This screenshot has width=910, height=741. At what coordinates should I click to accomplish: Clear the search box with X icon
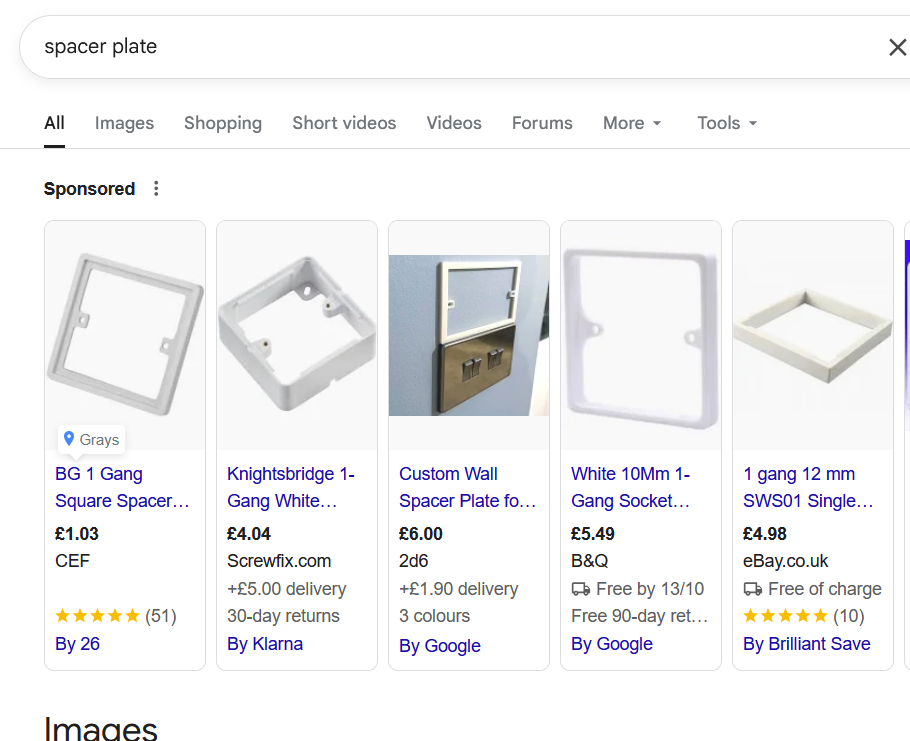897,47
